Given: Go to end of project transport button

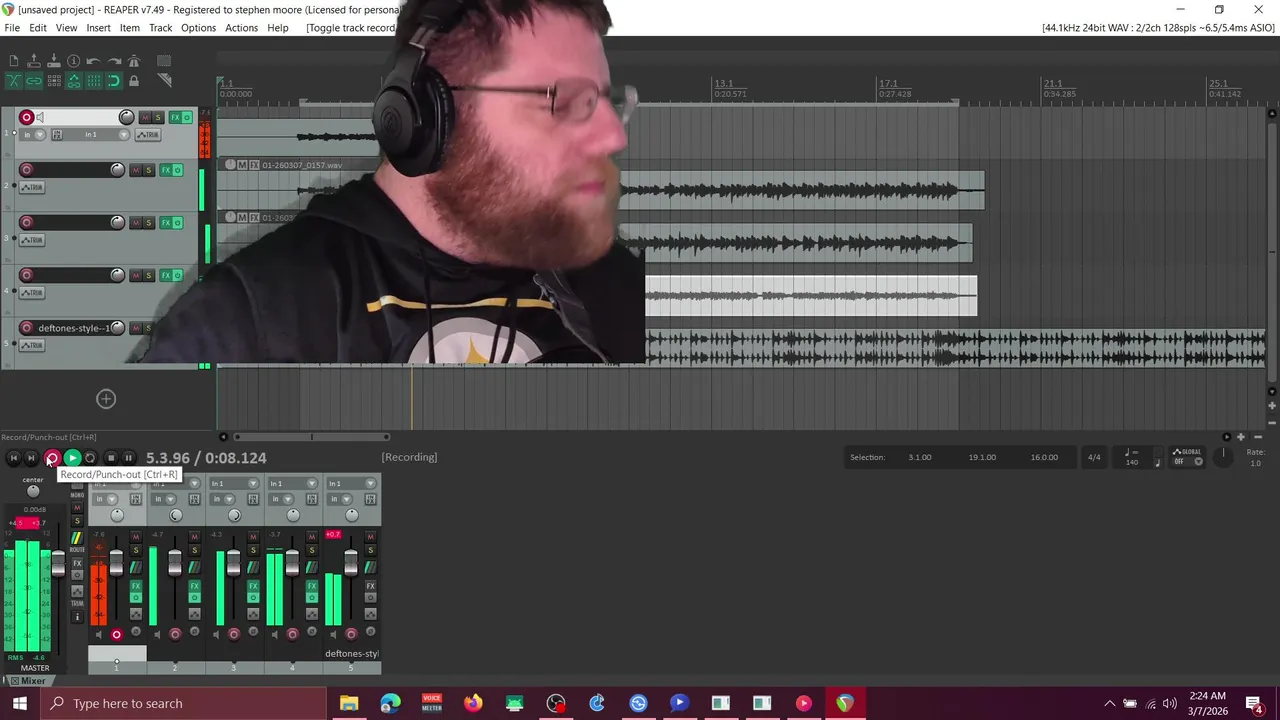Looking at the screenshot, I should pyautogui.click(x=31, y=457).
